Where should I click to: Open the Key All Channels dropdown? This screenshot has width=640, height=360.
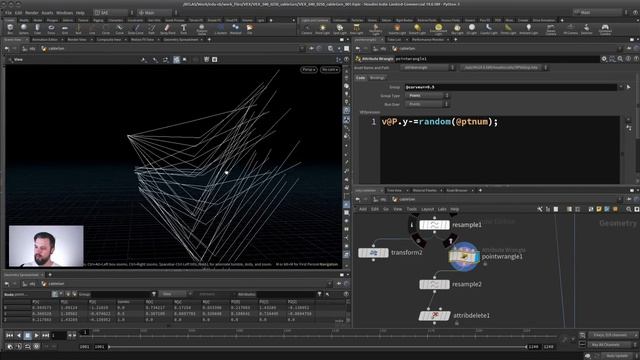tap(613, 345)
